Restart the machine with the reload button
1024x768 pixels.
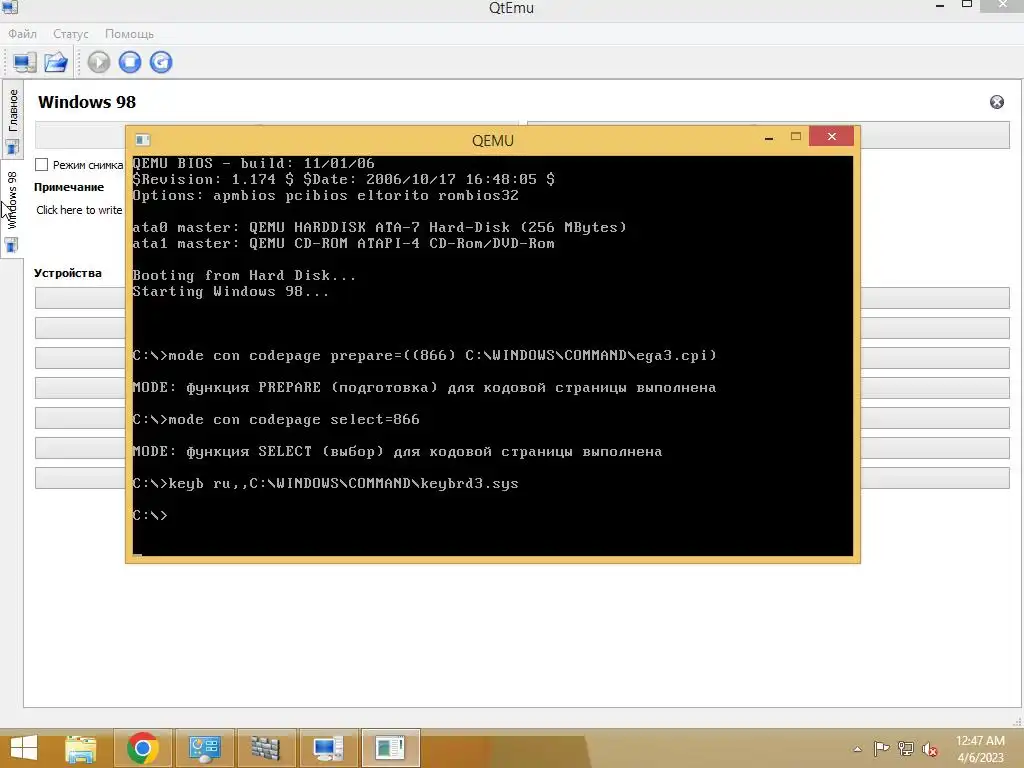pos(161,62)
